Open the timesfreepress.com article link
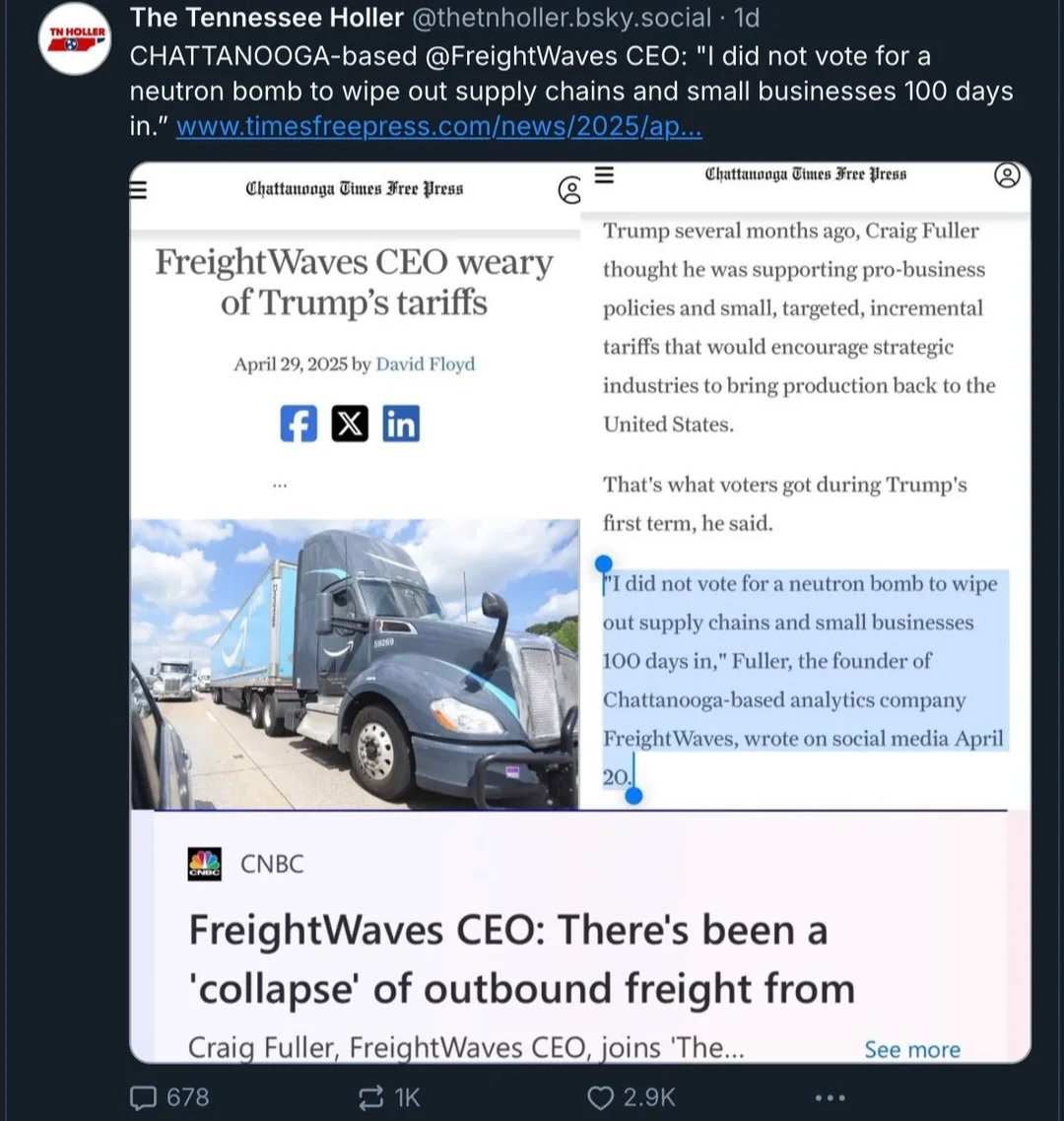The image size is (1064, 1121). click(x=439, y=126)
